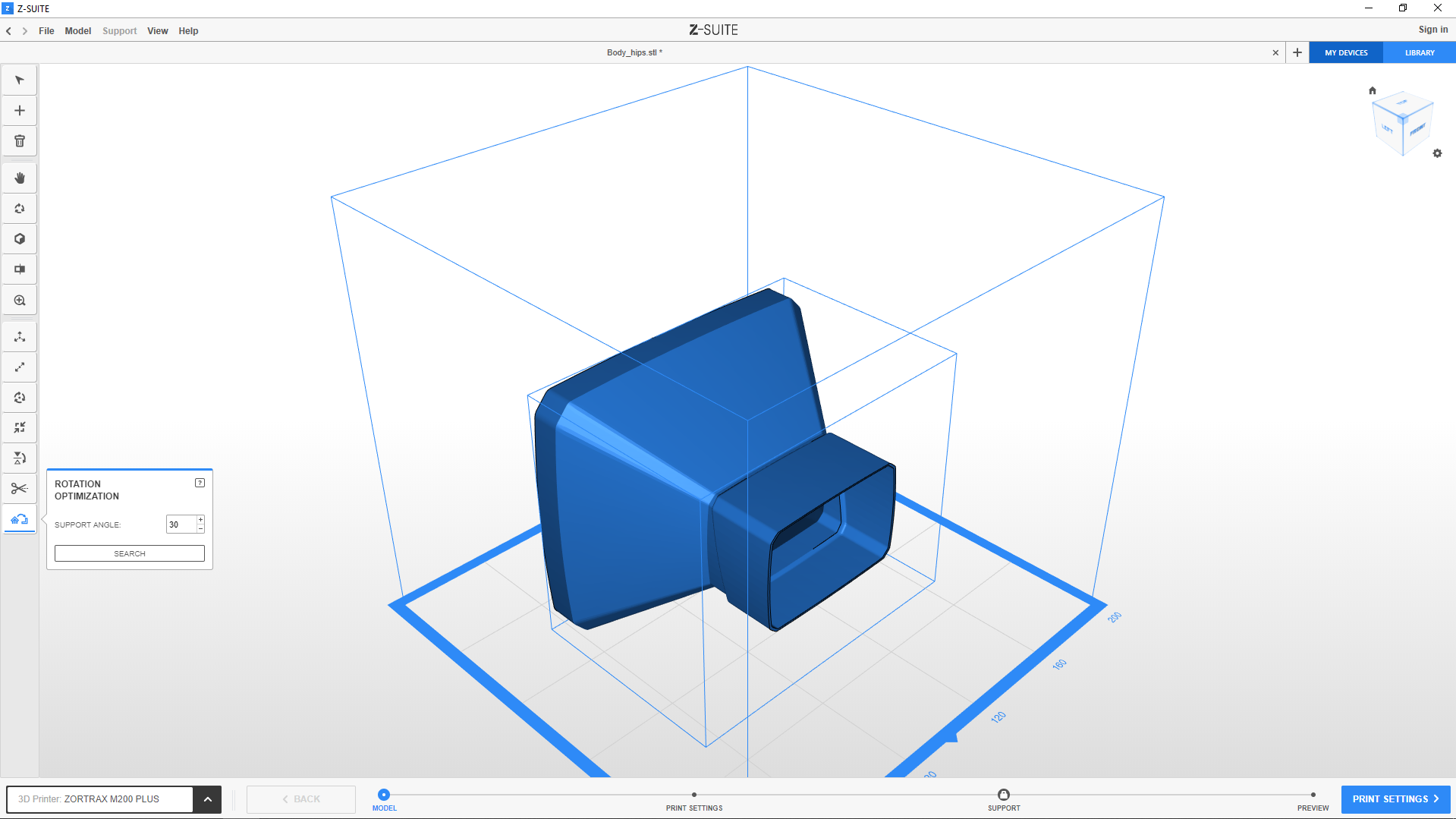The height and width of the screenshot is (819, 1456).
Task: Select the zoom magnifier tool
Action: click(x=20, y=301)
